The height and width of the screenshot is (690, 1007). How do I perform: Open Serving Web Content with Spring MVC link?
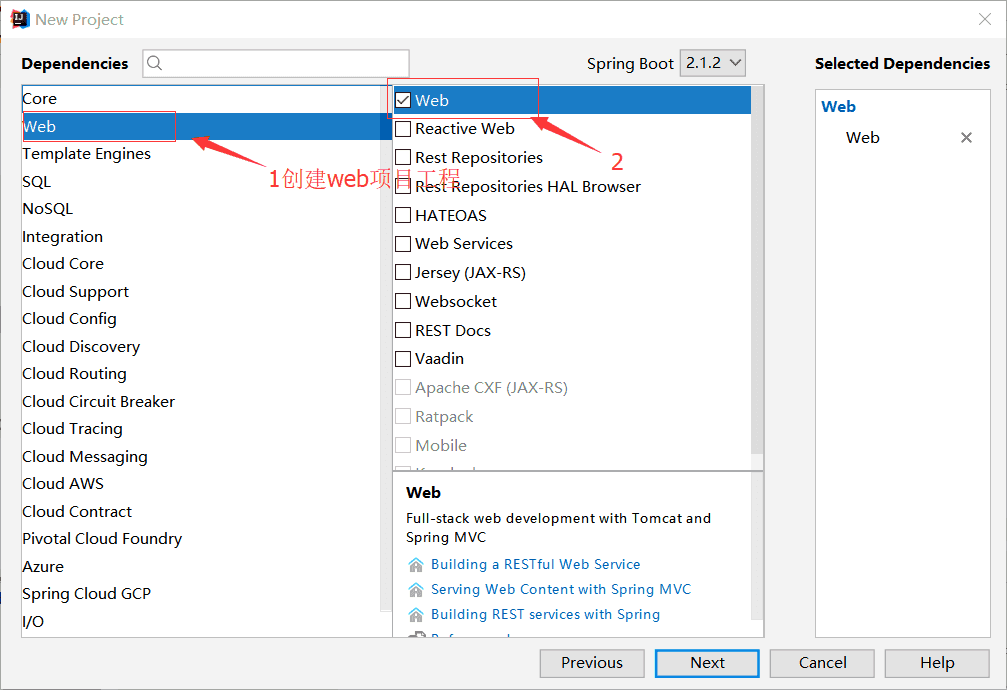click(x=561, y=590)
